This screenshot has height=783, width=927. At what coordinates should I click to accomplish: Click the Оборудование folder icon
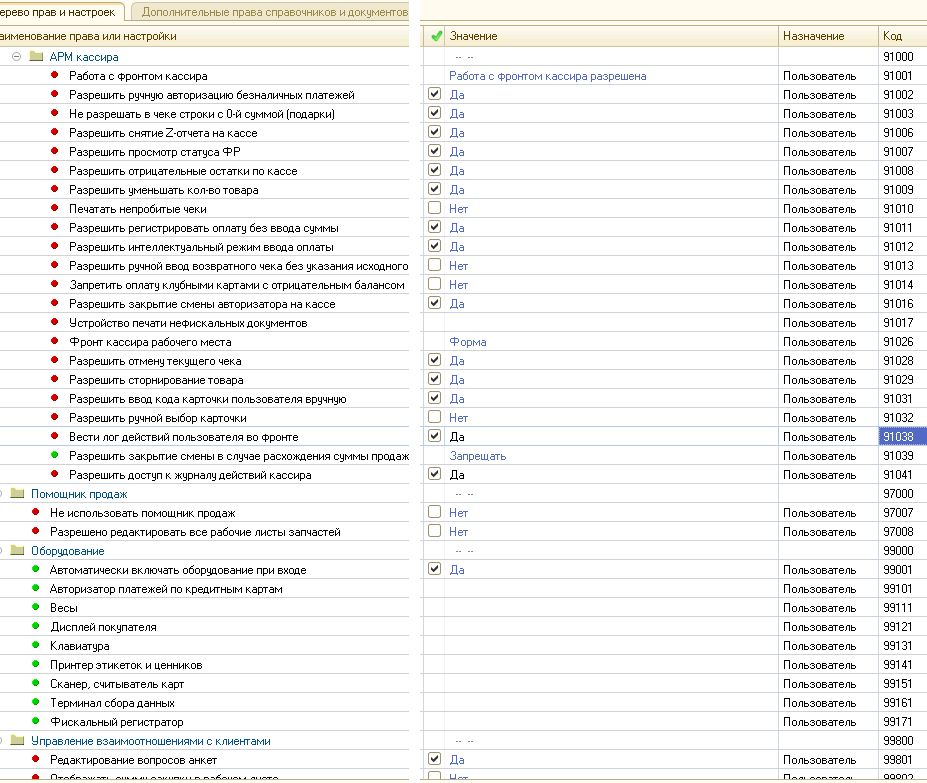pyautogui.click(x=18, y=551)
